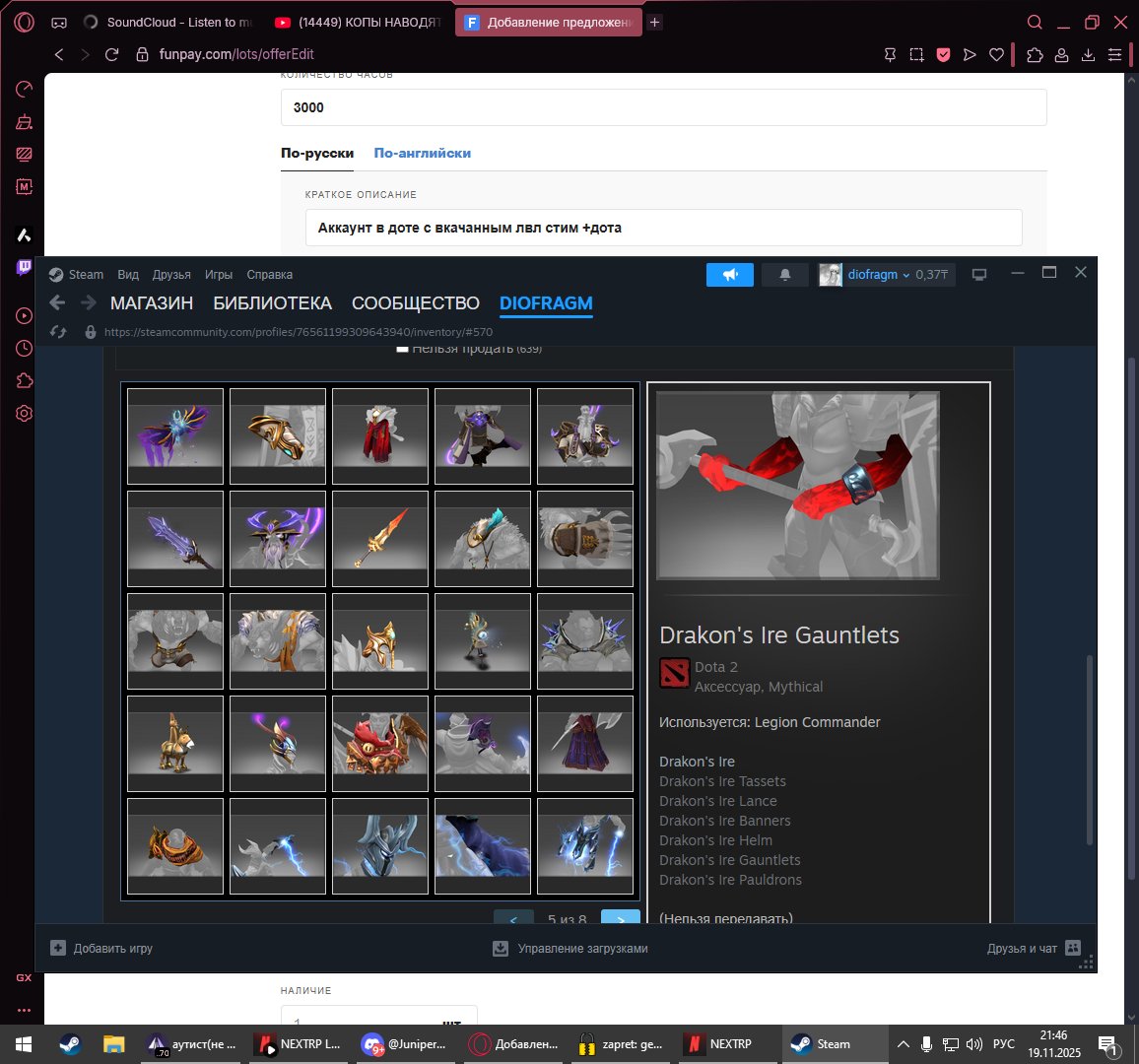Click the hidden icons chevron in system tray
The height and width of the screenshot is (1064, 1139).
[x=903, y=1043]
